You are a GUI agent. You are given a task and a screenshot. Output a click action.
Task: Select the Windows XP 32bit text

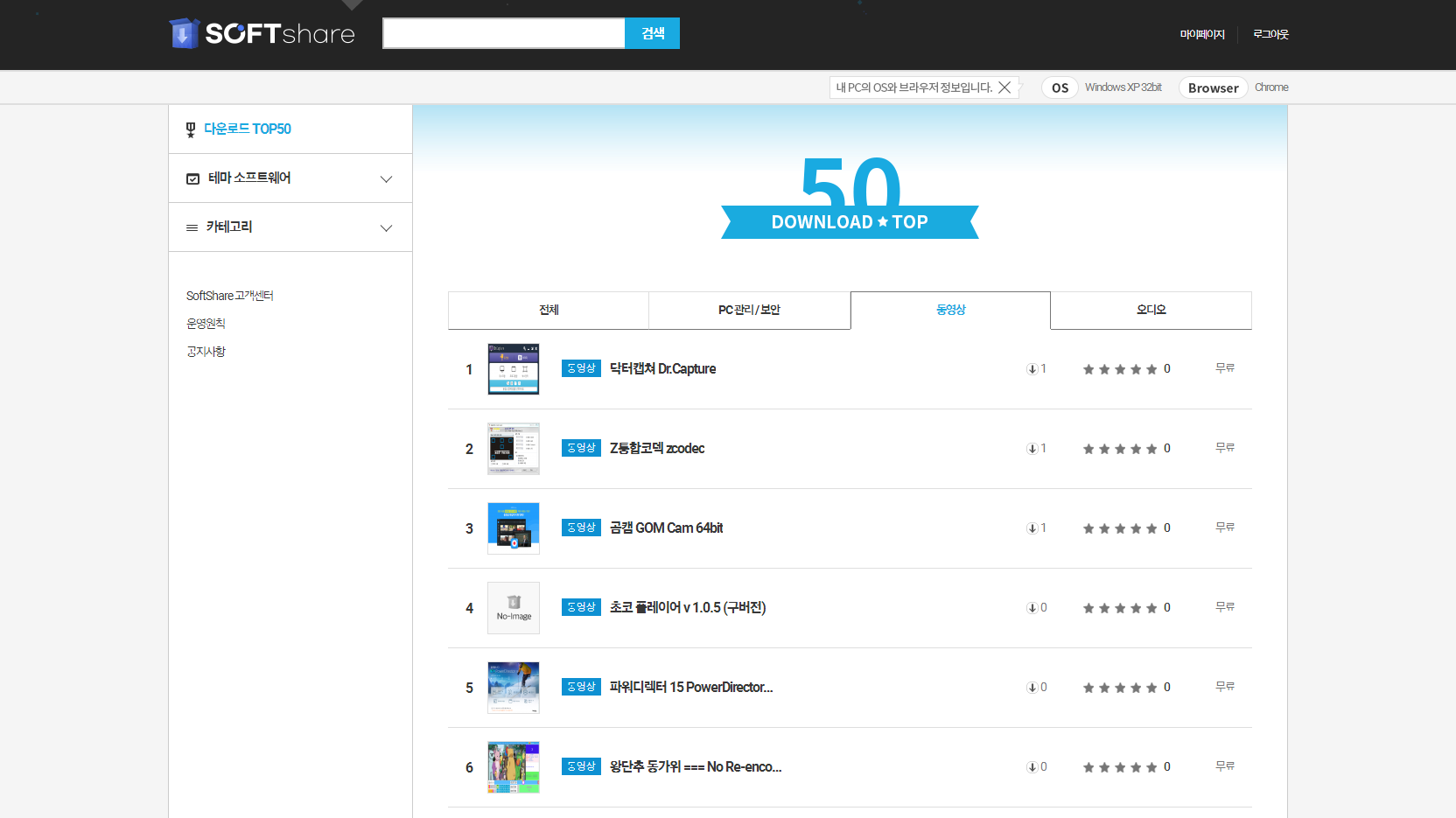tap(1123, 87)
